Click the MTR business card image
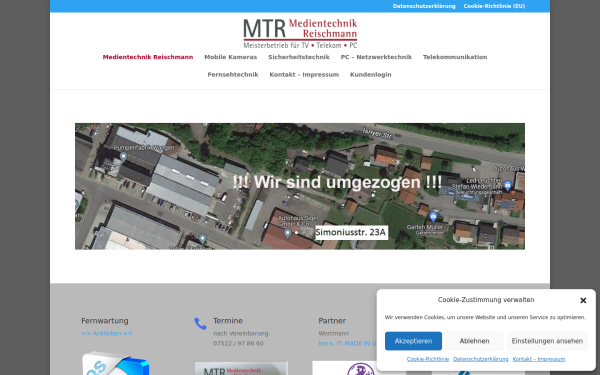 pyautogui.click(x=241, y=368)
